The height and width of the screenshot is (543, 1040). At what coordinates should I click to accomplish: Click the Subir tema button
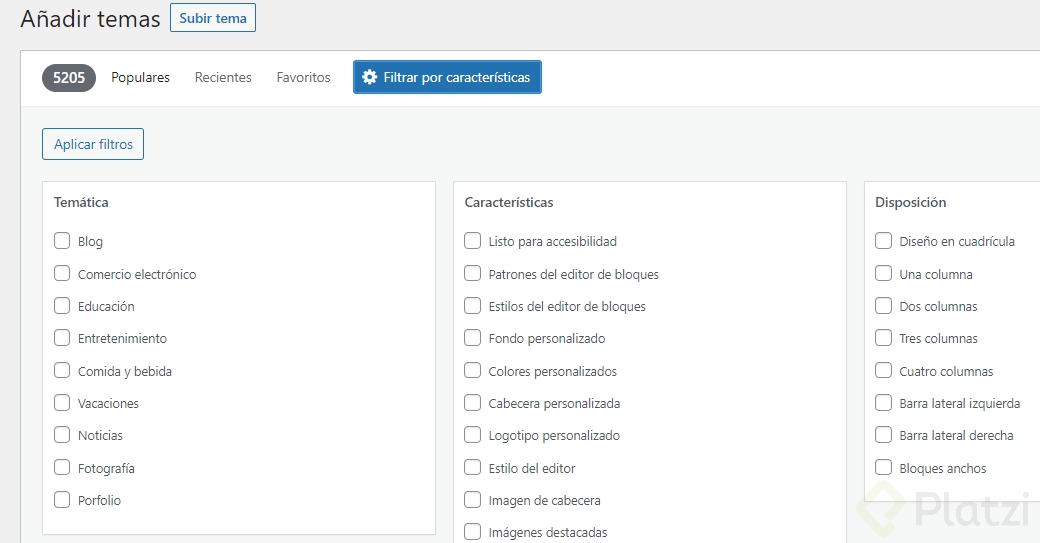[212, 18]
